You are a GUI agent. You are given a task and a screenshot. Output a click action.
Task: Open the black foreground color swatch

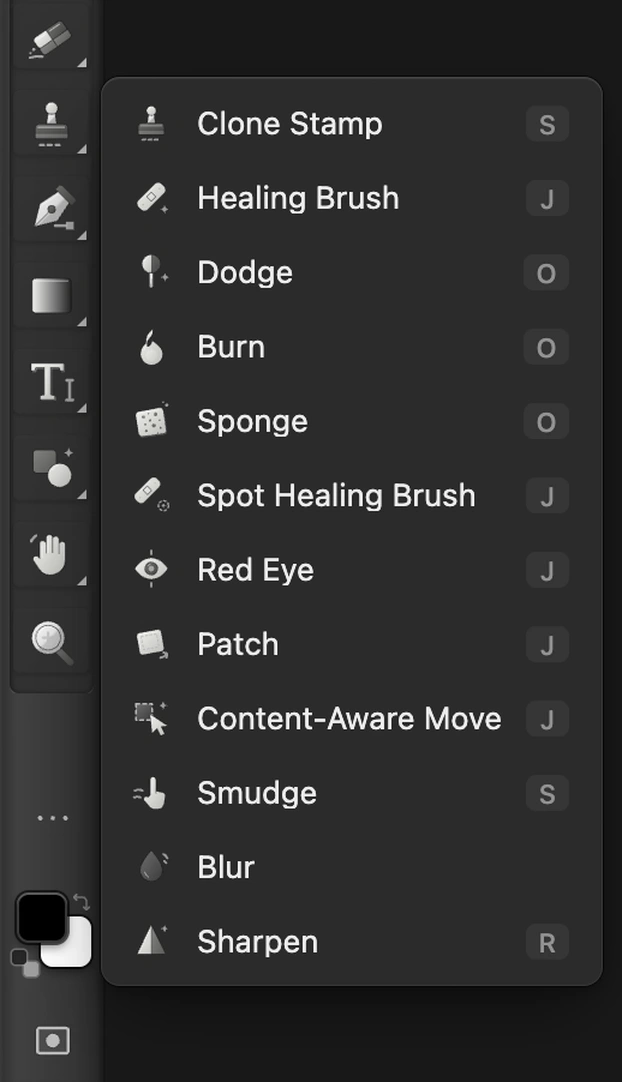[41, 917]
